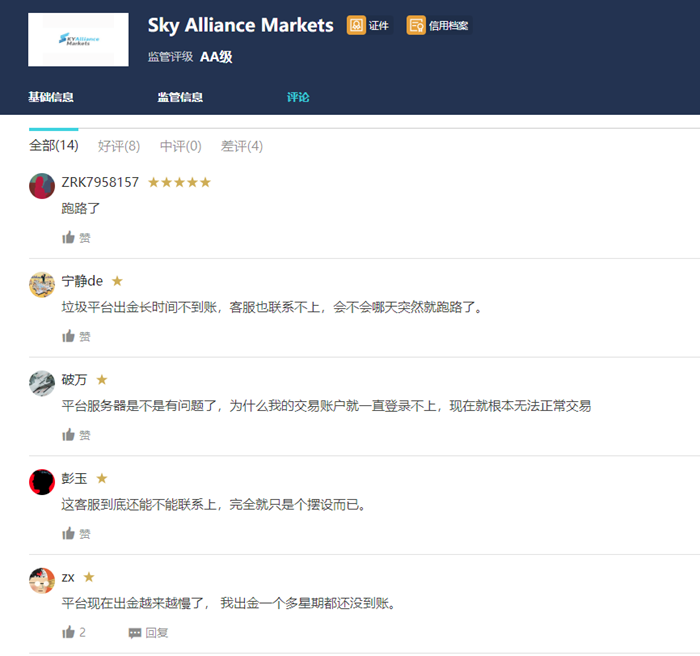Open the 监管信息 tab
This screenshot has height=656, width=700.
point(180,97)
